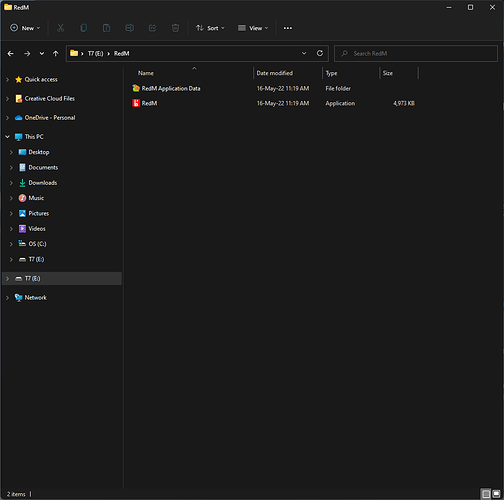Screen dimensions: 504x500
Task: Click the Network icon in sidebar
Action: click(19, 297)
